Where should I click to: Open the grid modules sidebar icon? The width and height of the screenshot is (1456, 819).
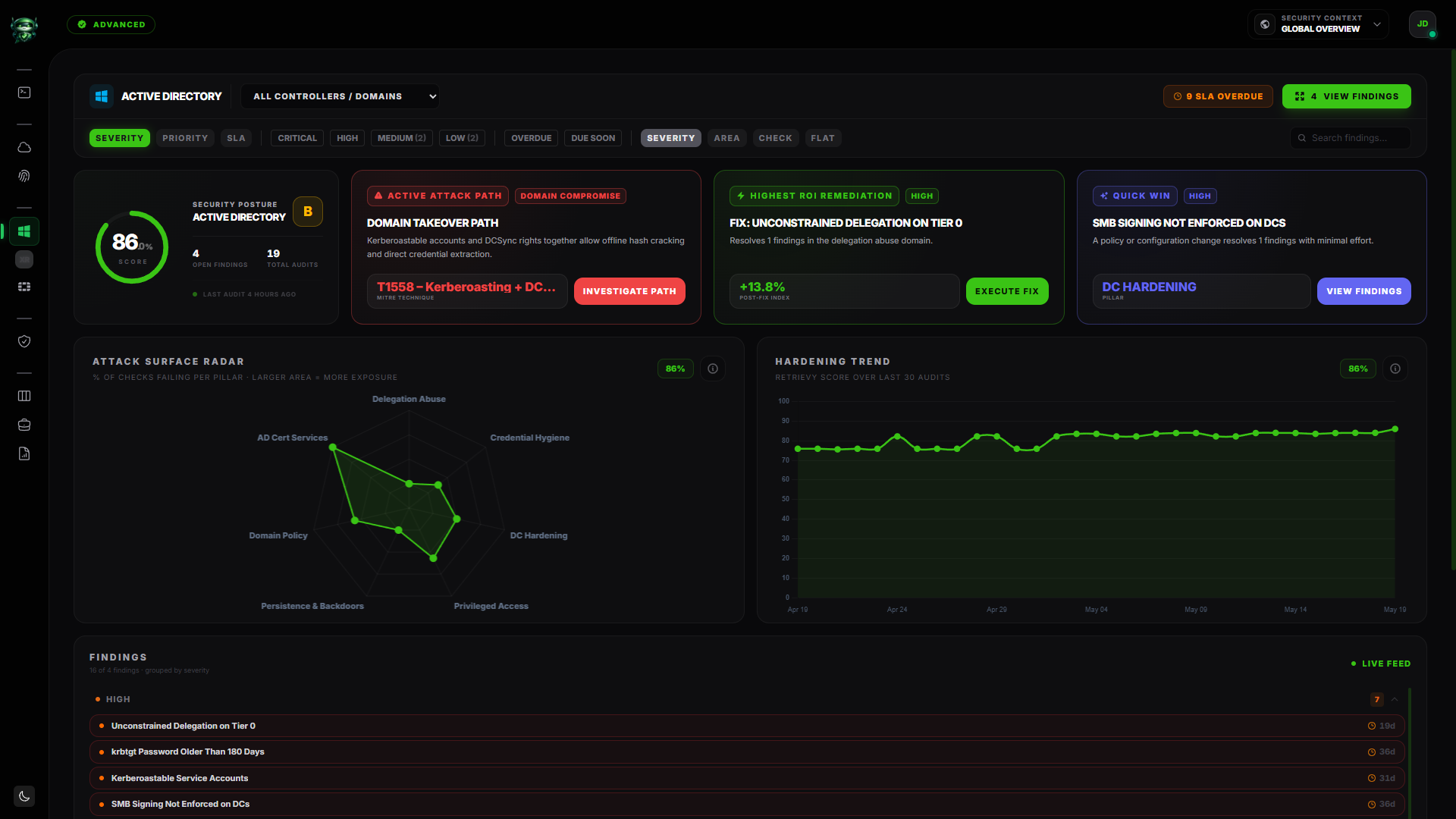(x=24, y=287)
